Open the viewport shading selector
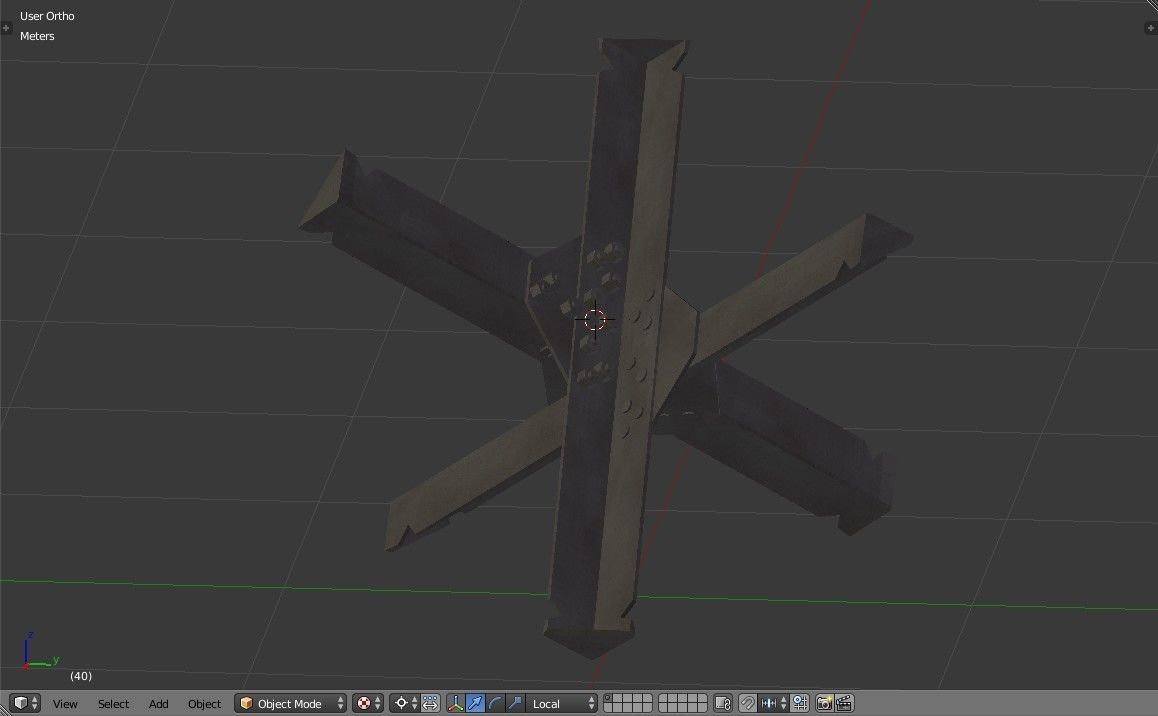 point(367,703)
